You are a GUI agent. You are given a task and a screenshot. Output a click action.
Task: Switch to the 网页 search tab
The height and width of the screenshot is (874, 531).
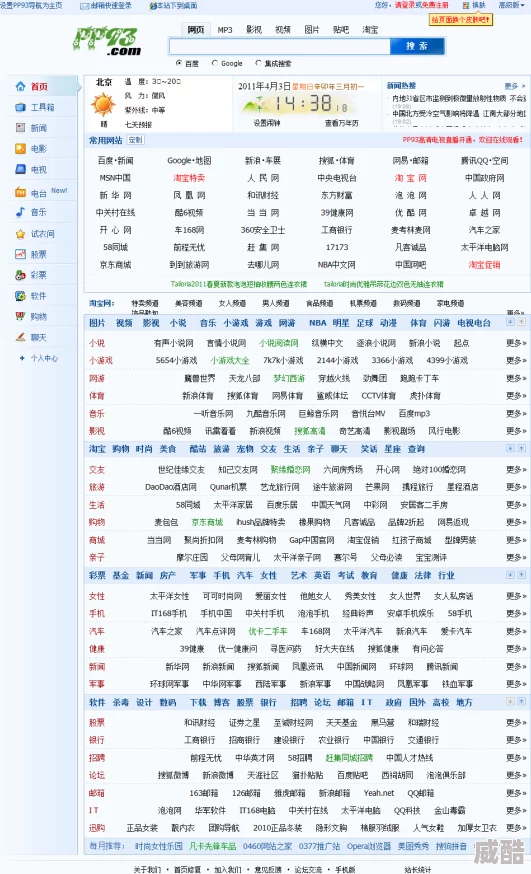(196, 30)
